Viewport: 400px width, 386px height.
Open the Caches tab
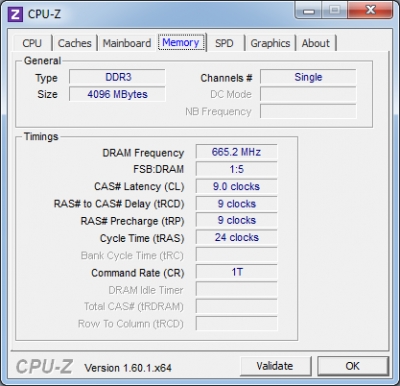[75, 43]
